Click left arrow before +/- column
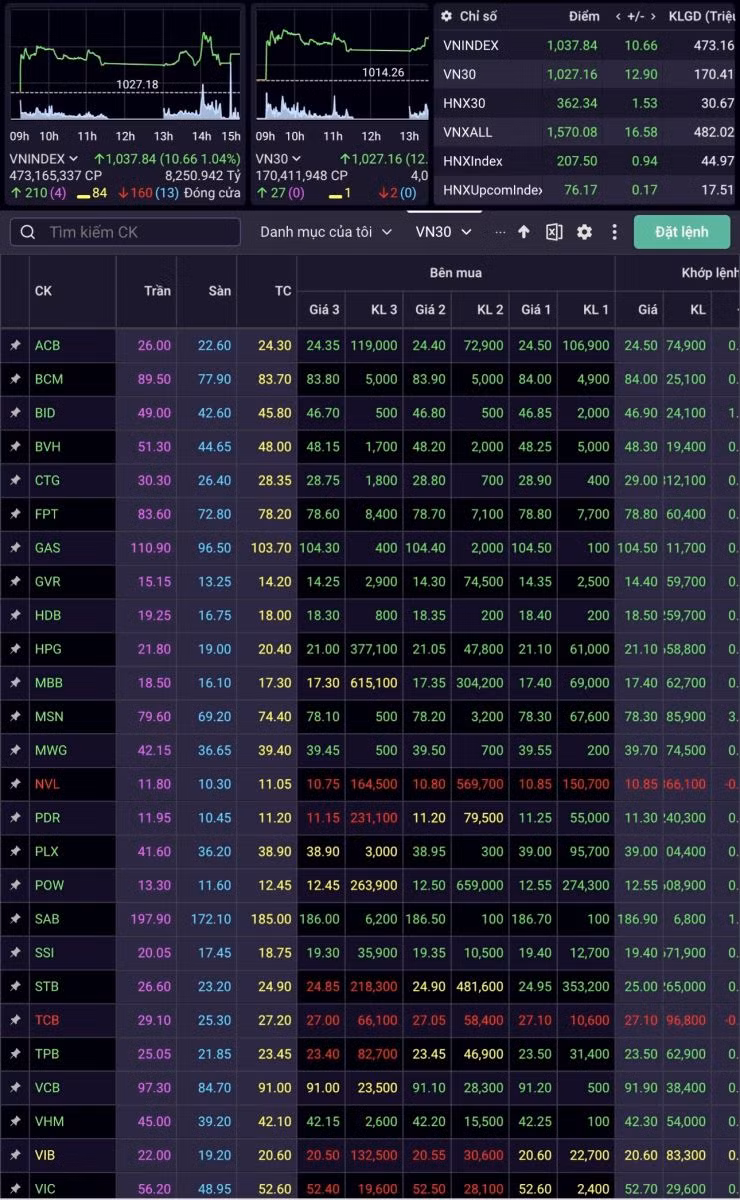 pos(619,17)
